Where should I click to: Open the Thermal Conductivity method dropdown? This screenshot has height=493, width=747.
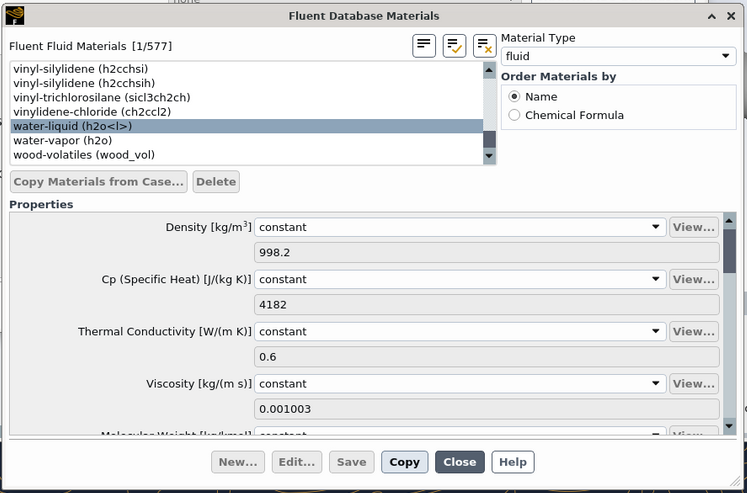point(460,331)
